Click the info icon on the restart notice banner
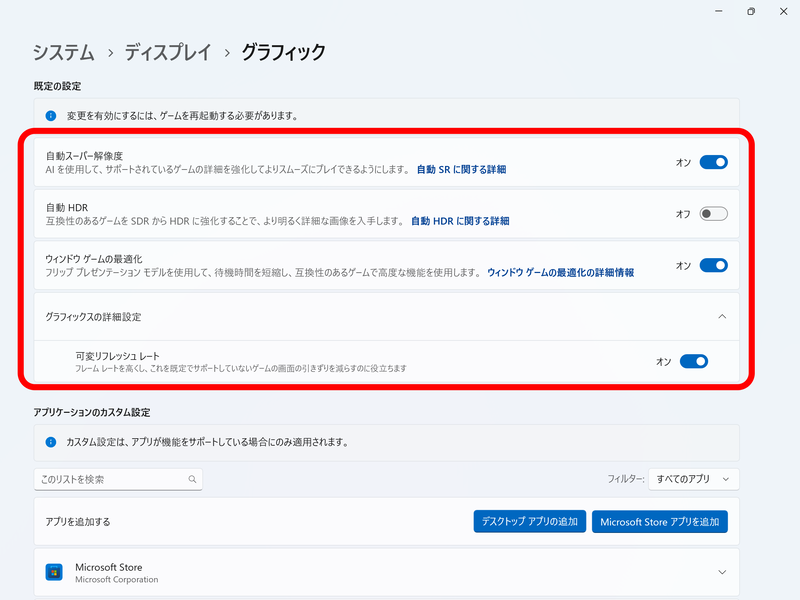 pyautogui.click(x=52, y=114)
